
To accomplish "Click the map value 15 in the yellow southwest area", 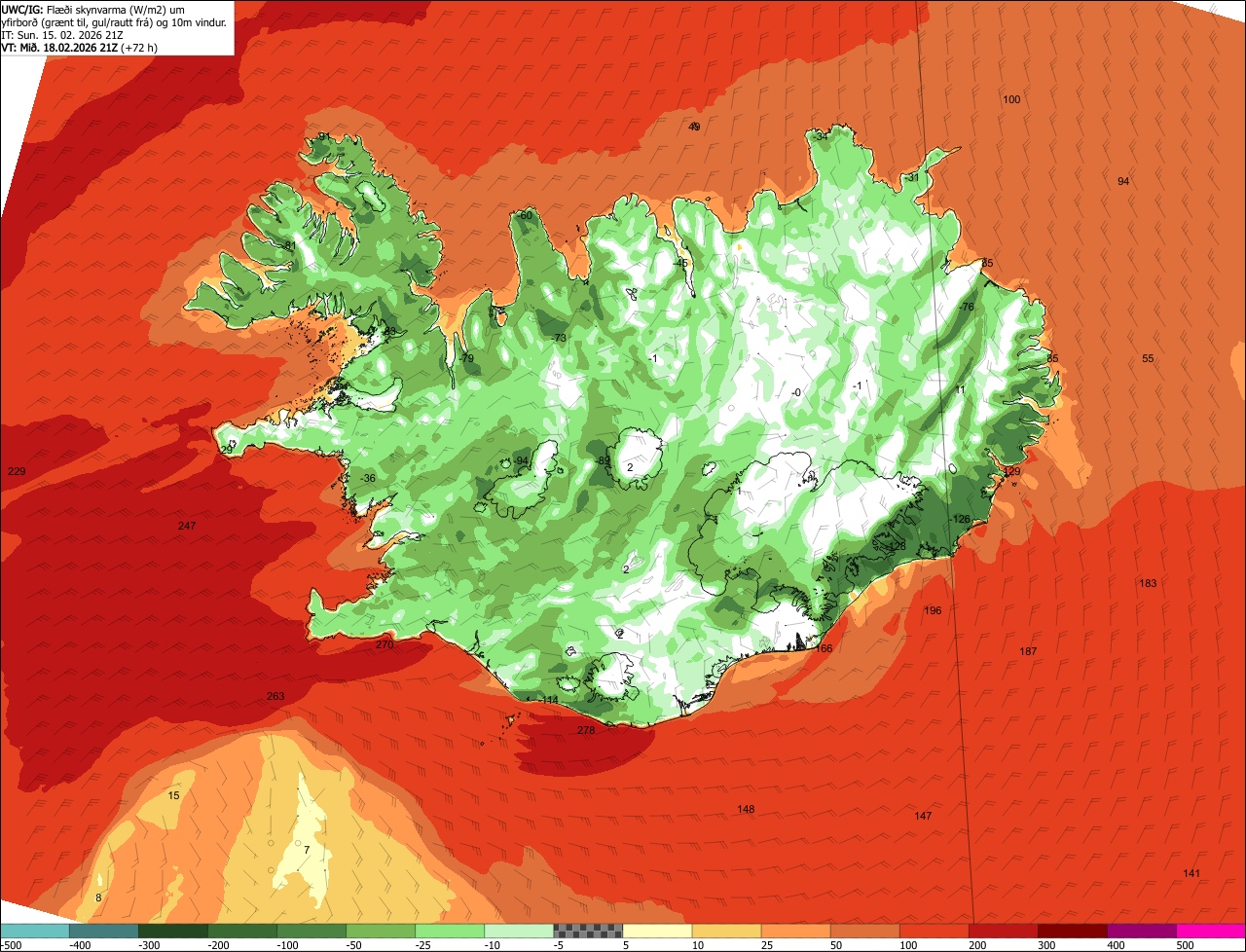I will point(173,795).
